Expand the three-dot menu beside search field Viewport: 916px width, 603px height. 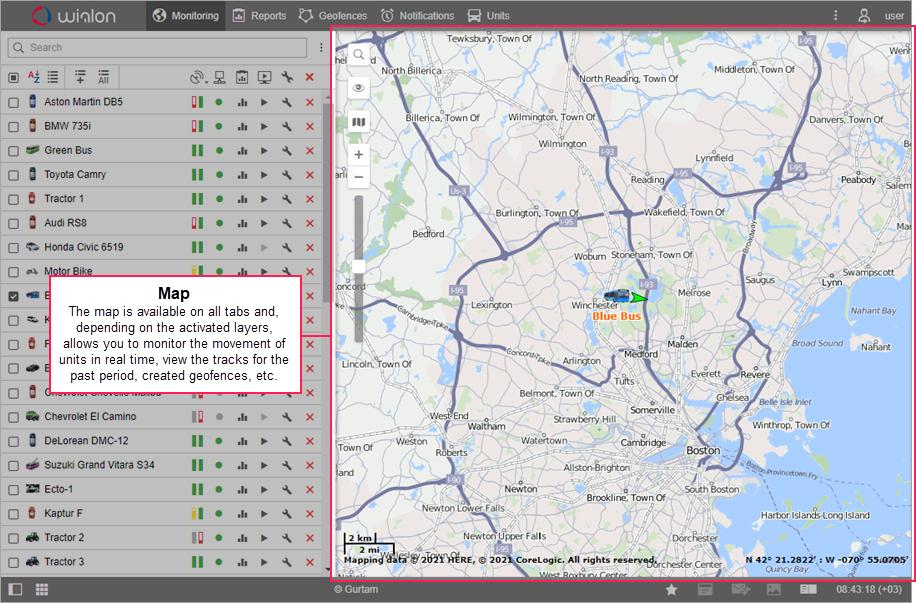coord(320,48)
